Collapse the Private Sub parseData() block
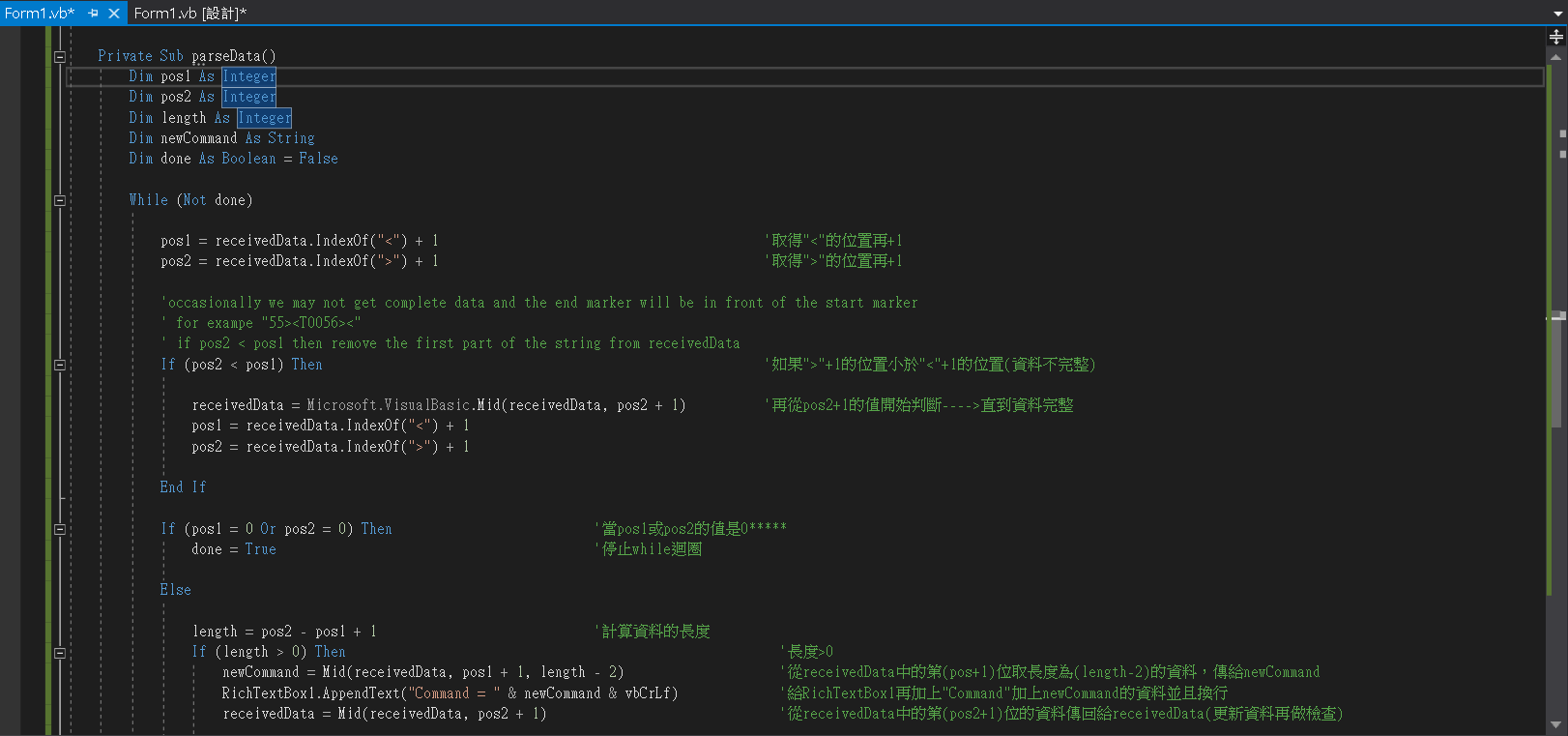The height and width of the screenshot is (736, 1568). 60,56
